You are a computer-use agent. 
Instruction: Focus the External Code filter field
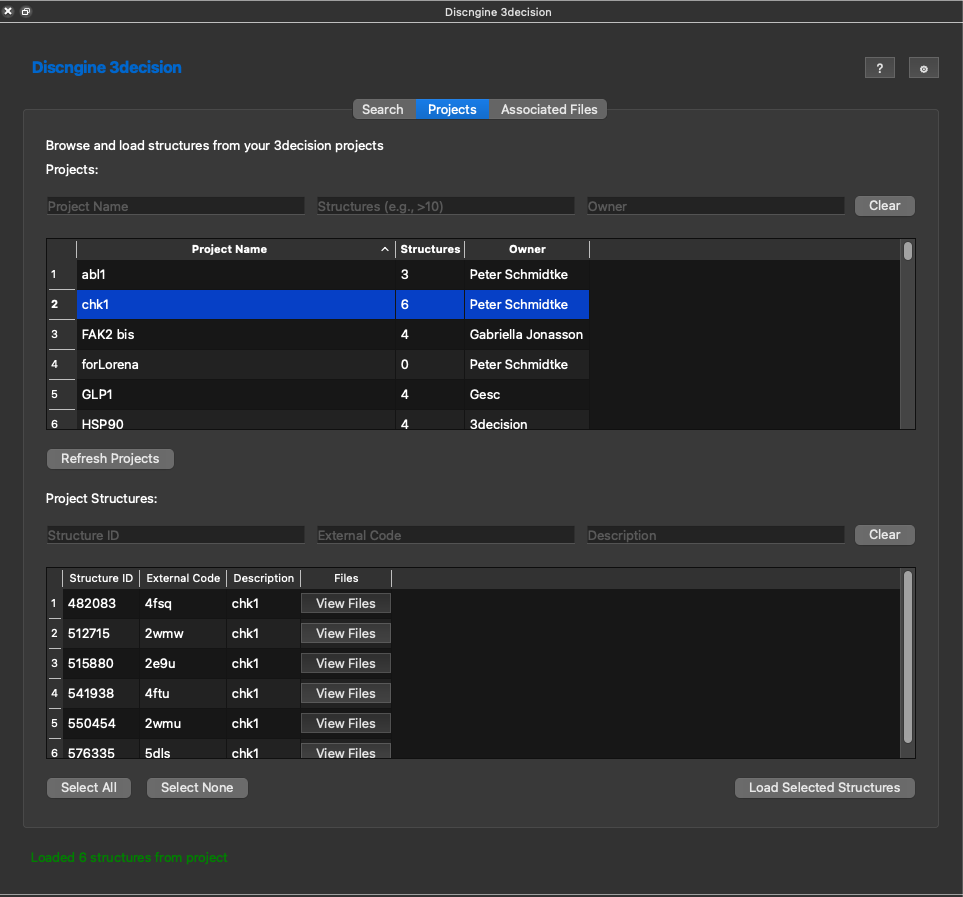pyautogui.click(x=445, y=535)
